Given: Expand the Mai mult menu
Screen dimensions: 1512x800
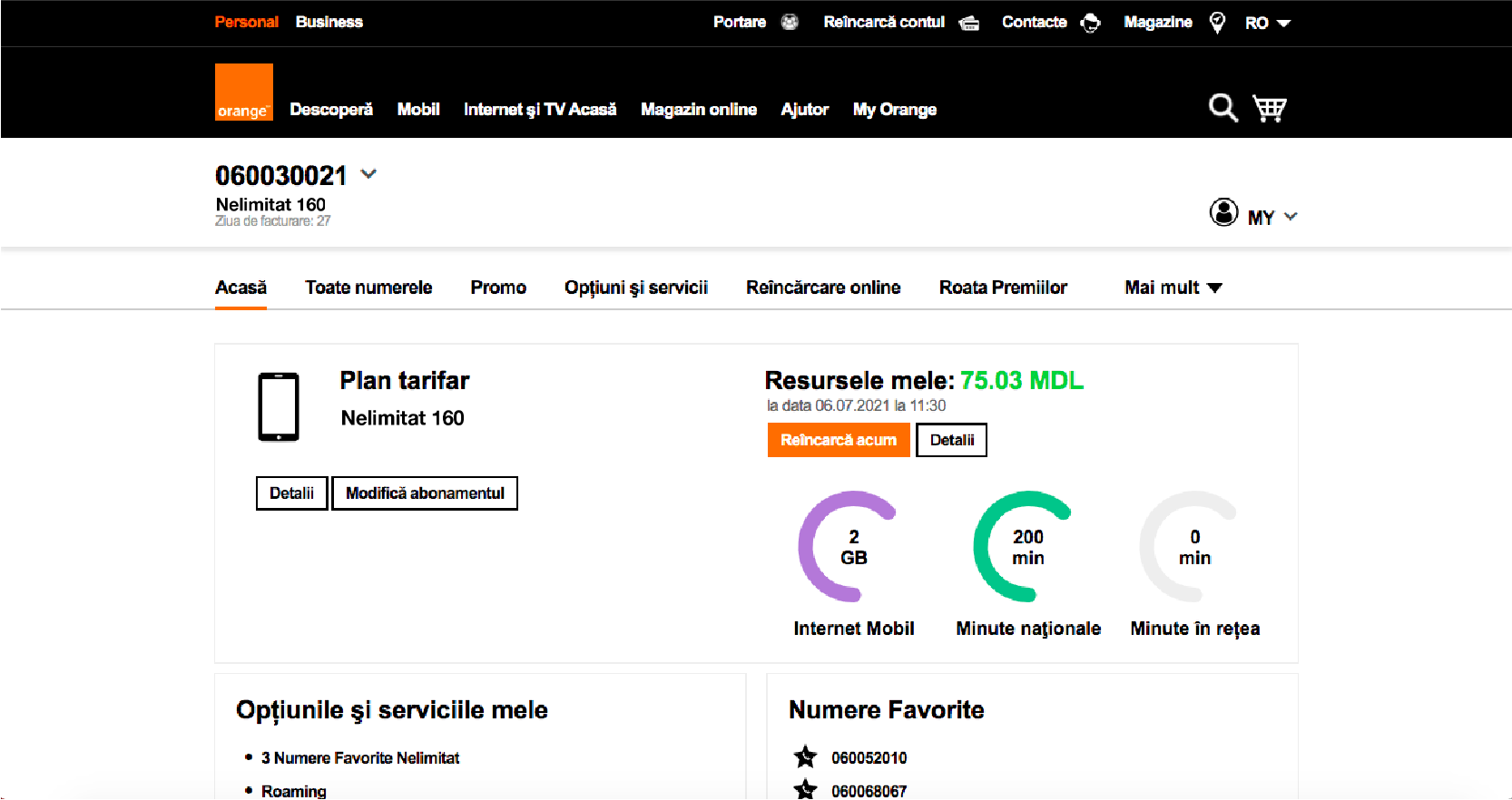Looking at the screenshot, I should point(1173,288).
